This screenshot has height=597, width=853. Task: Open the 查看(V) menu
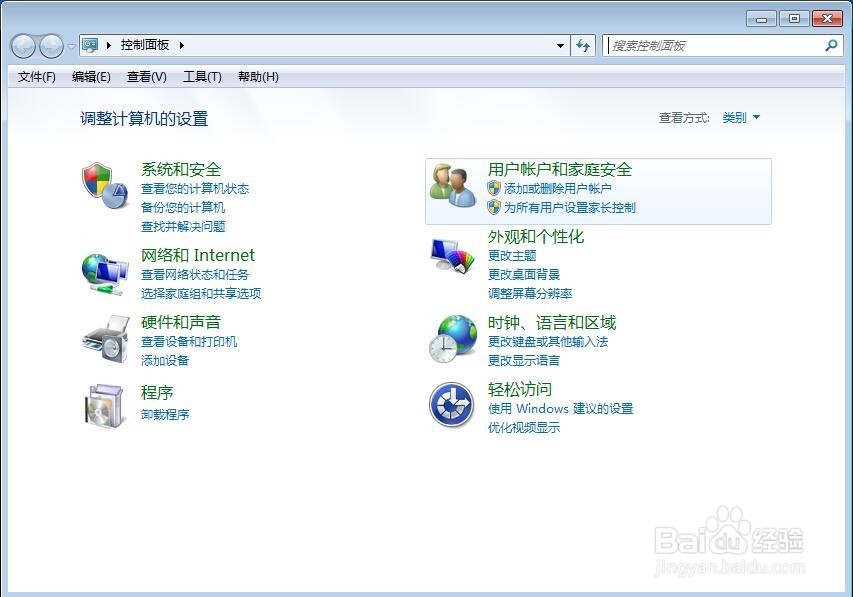tap(146, 77)
